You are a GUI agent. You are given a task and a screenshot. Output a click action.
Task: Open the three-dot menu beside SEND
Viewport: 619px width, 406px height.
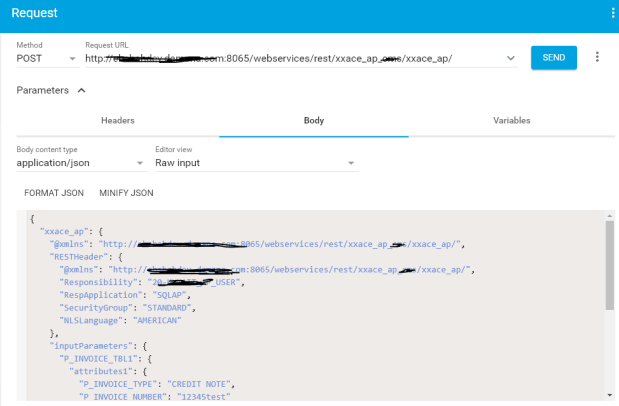click(597, 57)
